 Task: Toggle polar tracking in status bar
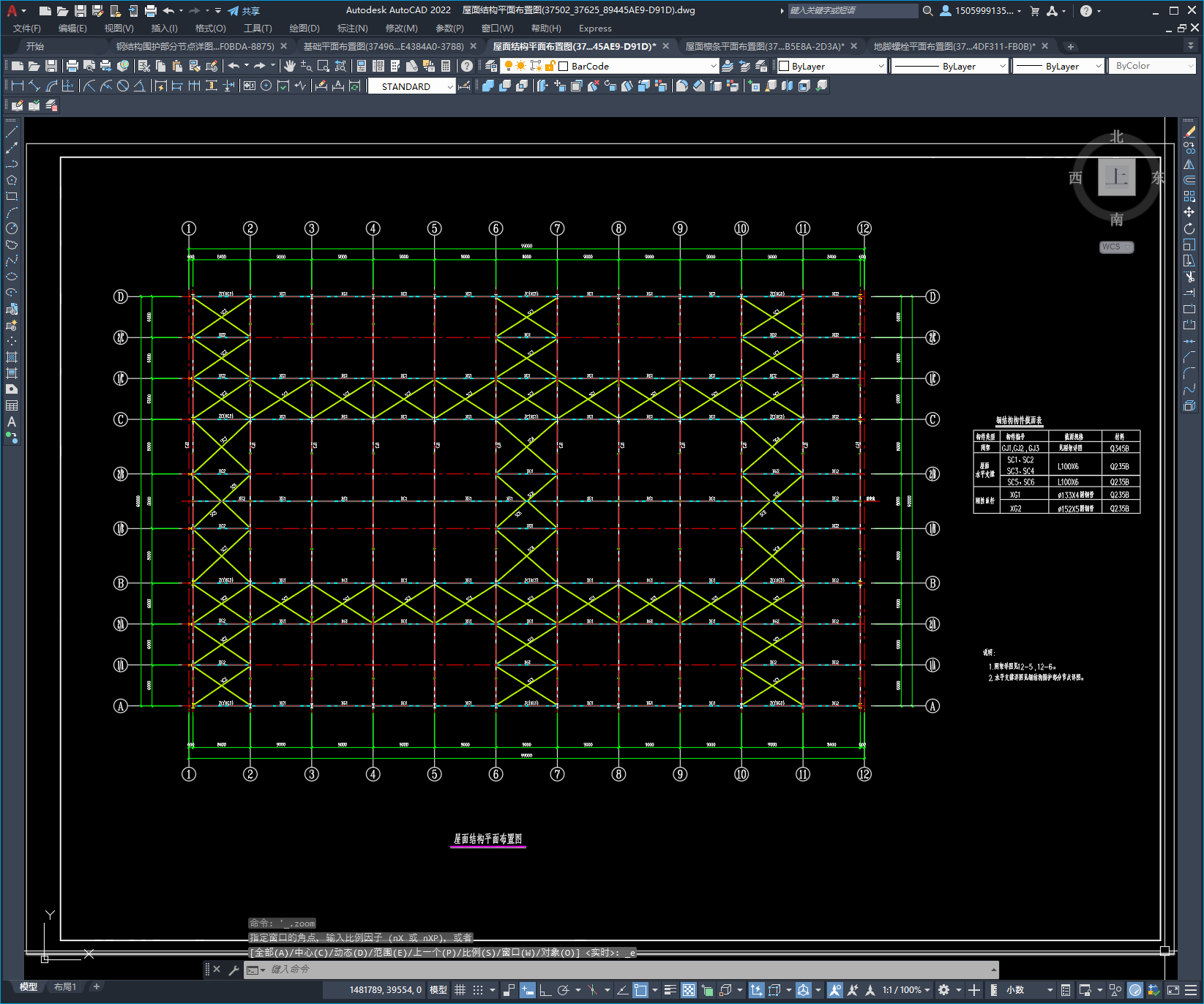coord(563,990)
